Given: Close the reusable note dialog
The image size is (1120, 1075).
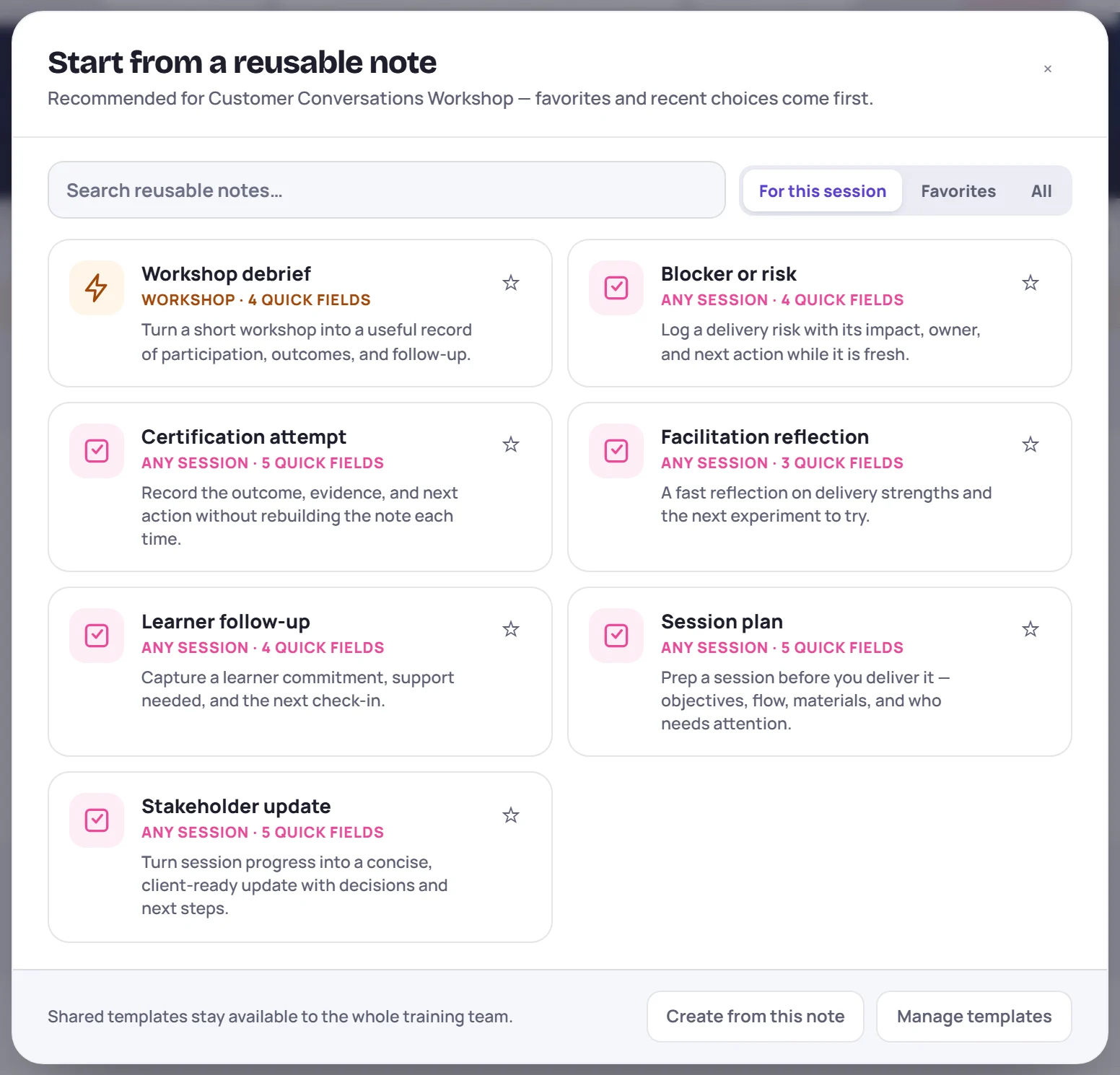Looking at the screenshot, I should point(1048,69).
